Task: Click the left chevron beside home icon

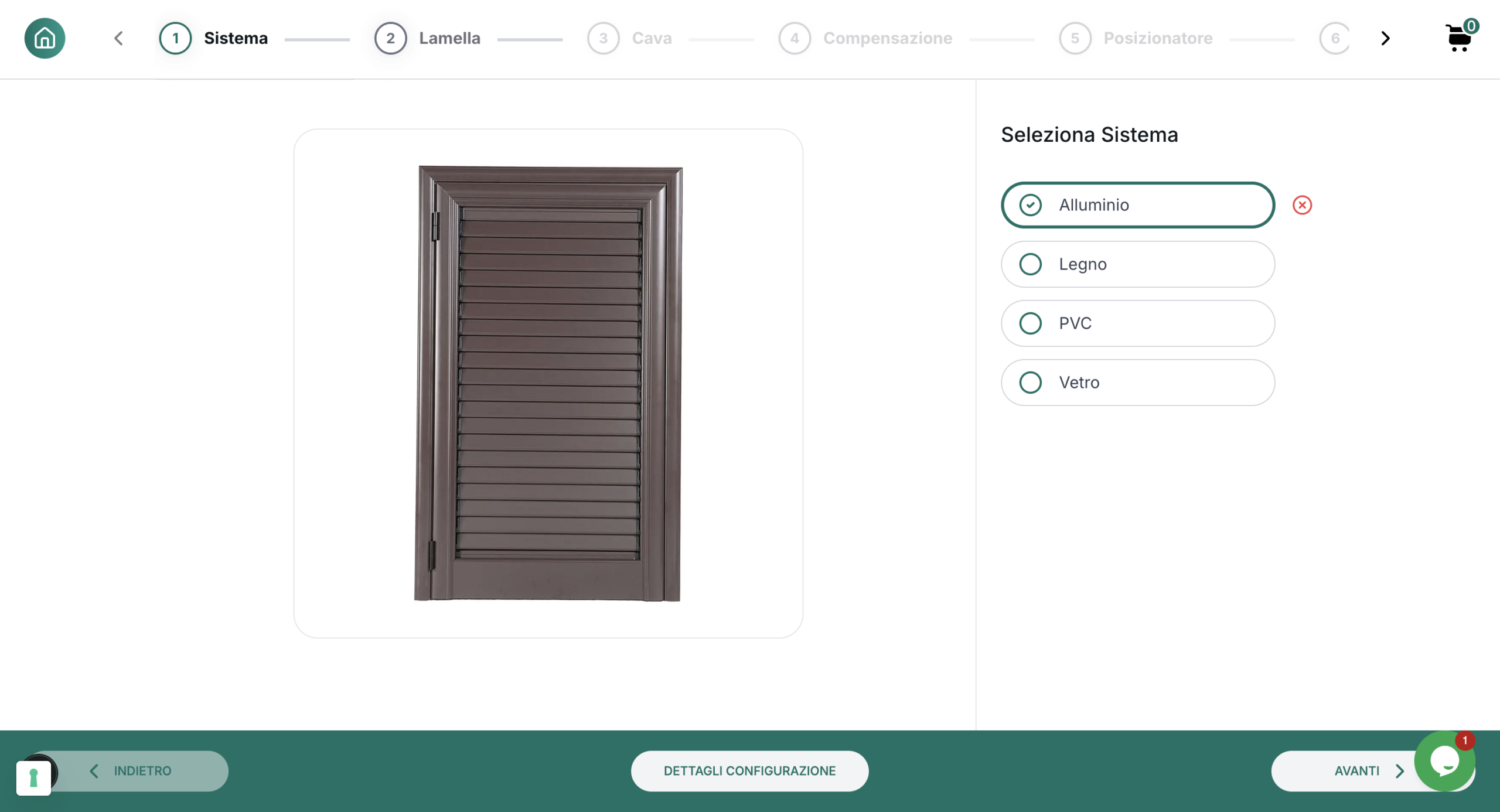Action: [118, 38]
